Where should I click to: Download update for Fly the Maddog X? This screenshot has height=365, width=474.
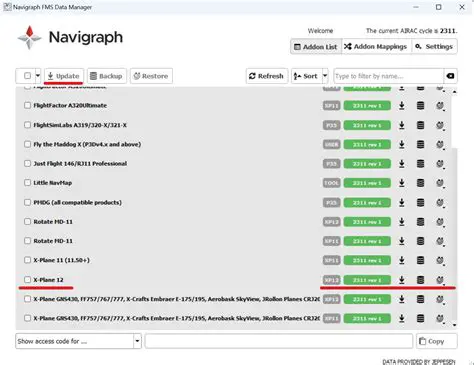402,144
